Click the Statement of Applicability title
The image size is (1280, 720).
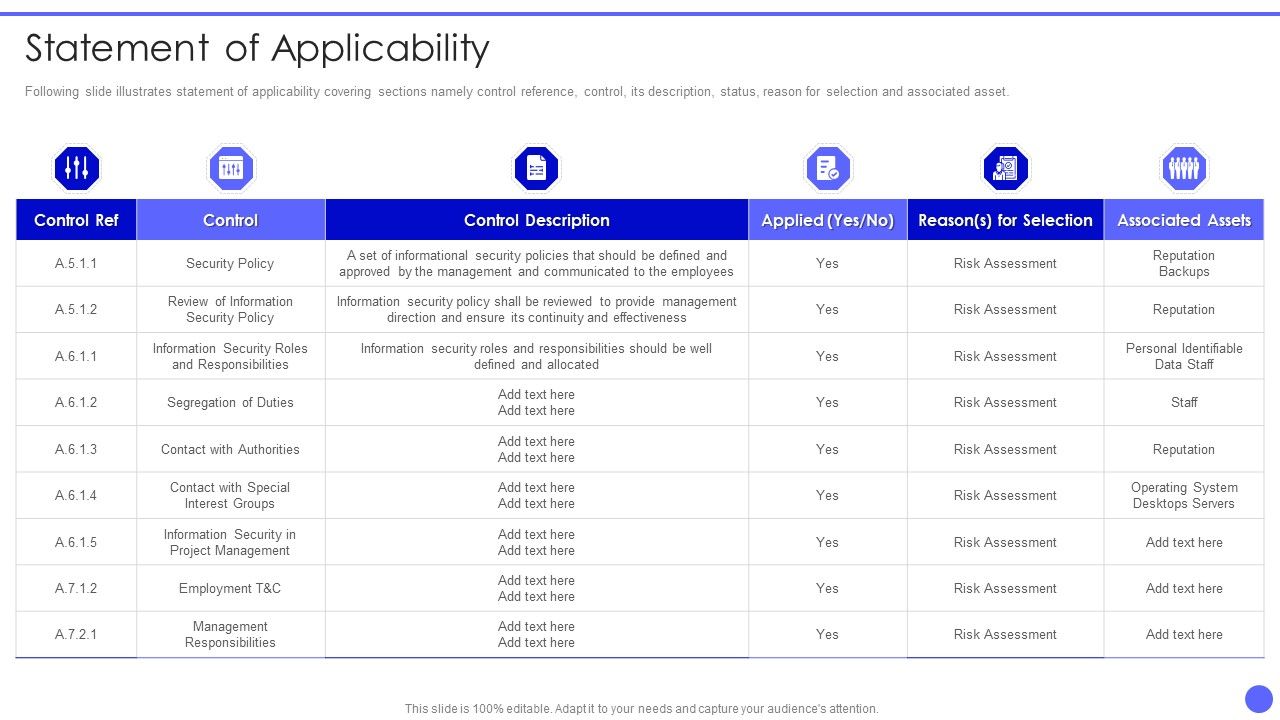coord(257,49)
